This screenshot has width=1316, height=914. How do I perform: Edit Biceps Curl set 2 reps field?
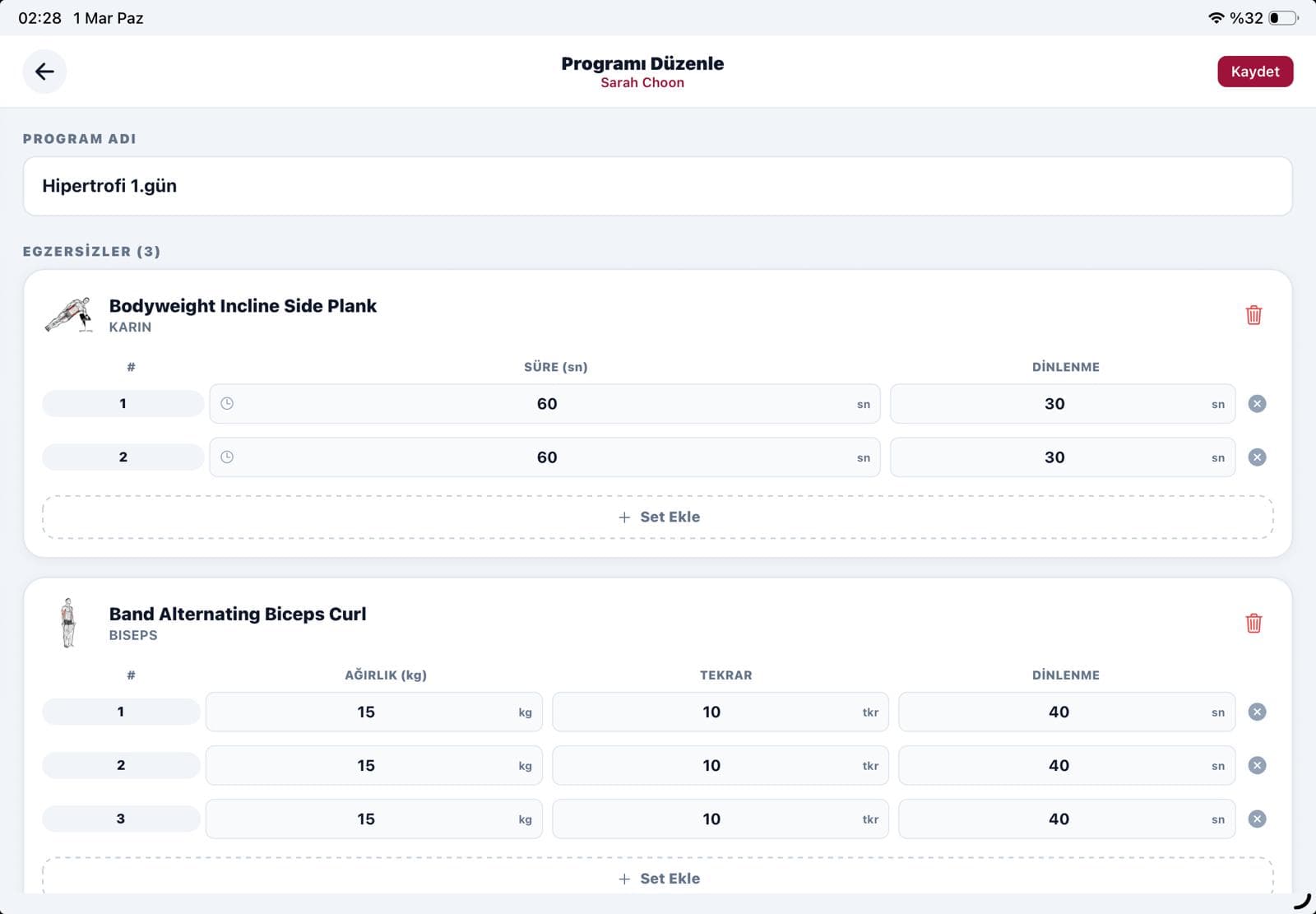pos(711,766)
